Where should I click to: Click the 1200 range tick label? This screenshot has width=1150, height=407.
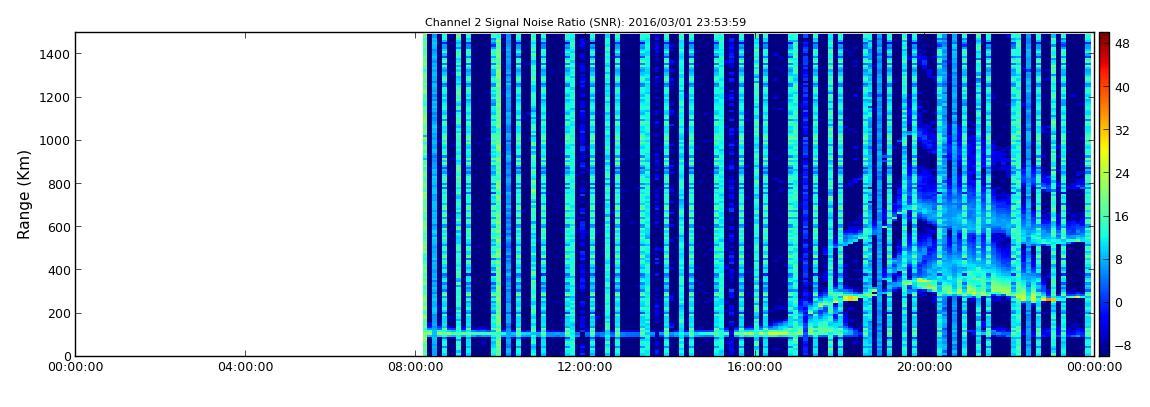(x=56, y=98)
